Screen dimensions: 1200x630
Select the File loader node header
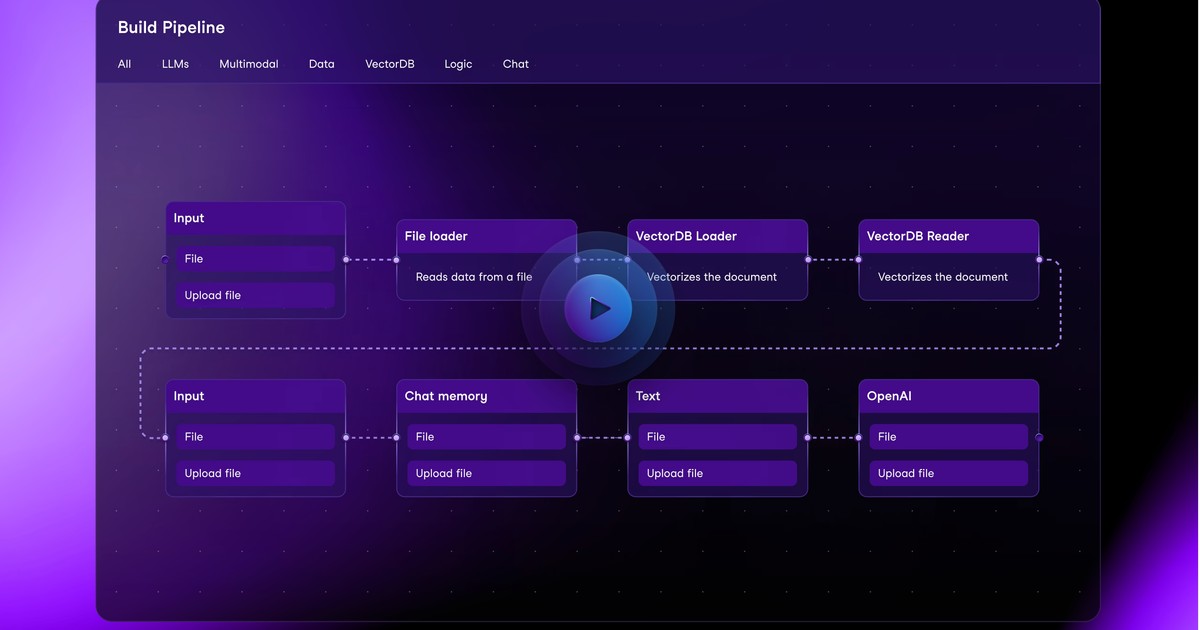487,236
